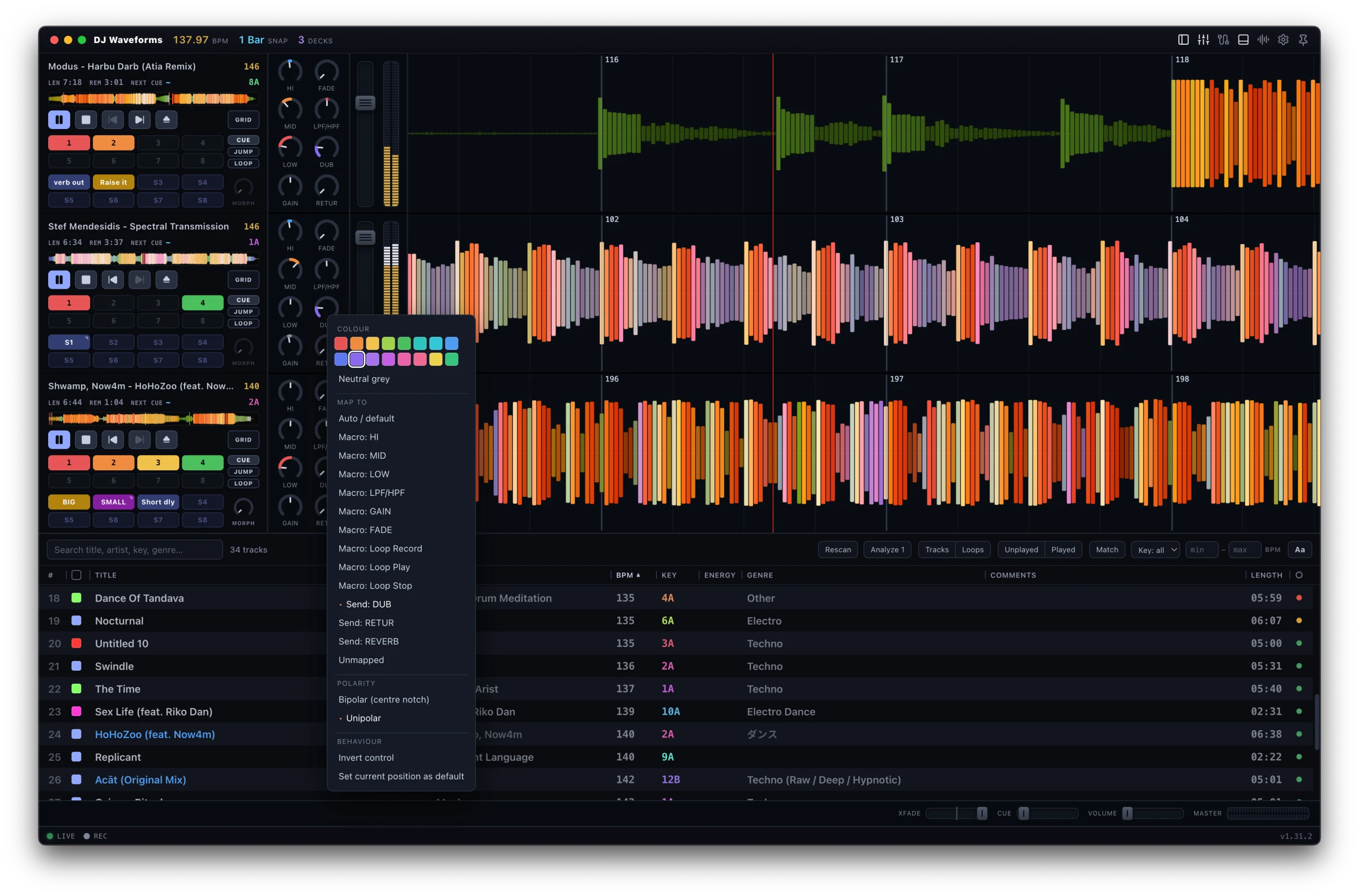Image resolution: width=1359 pixels, height=896 pixels.
Task: Toggle the sidebar layout panel icon
Action: pos(1183,40)
